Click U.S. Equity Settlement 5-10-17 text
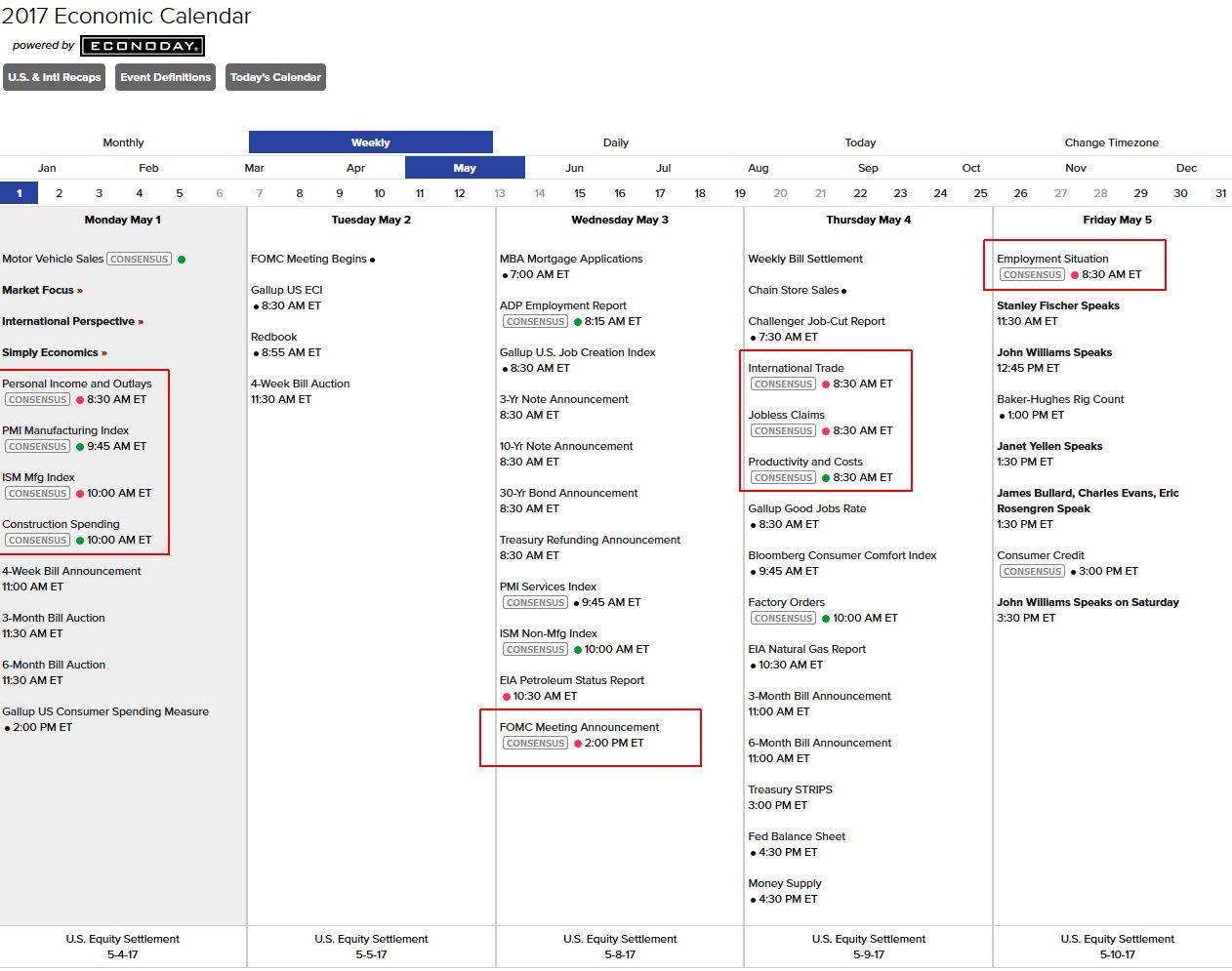1232x971 pixels. [1118, 947]
